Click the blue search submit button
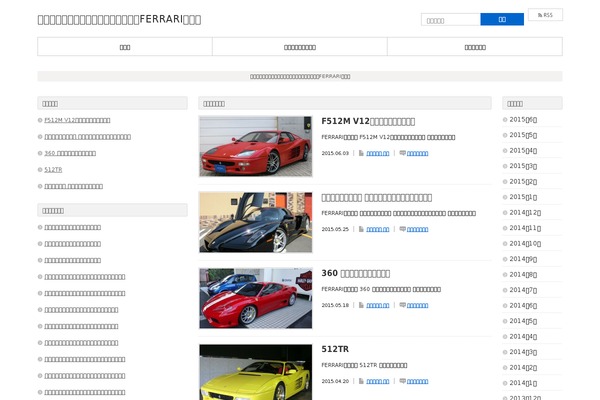 click(502, 20)
